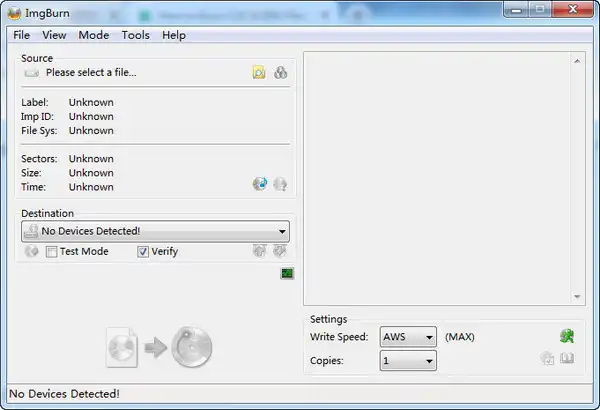Click the browse for file folder icon
600x410 pixels.
tap(259, 72)
